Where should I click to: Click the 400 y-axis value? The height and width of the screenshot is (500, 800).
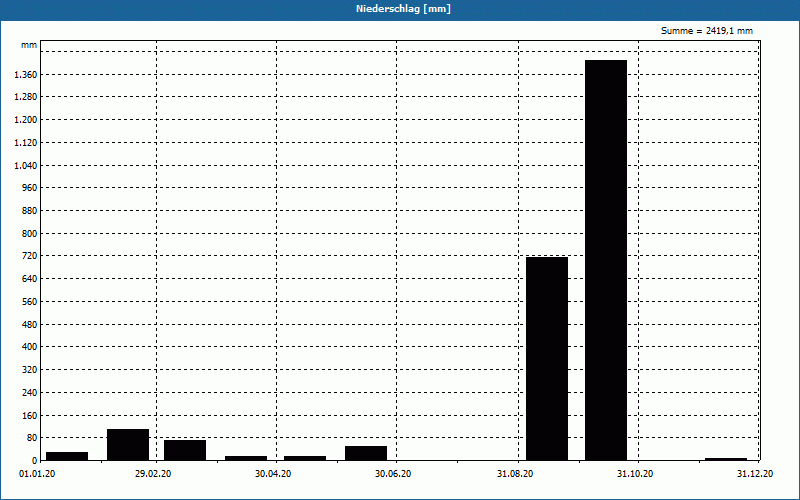click(31, 347)
